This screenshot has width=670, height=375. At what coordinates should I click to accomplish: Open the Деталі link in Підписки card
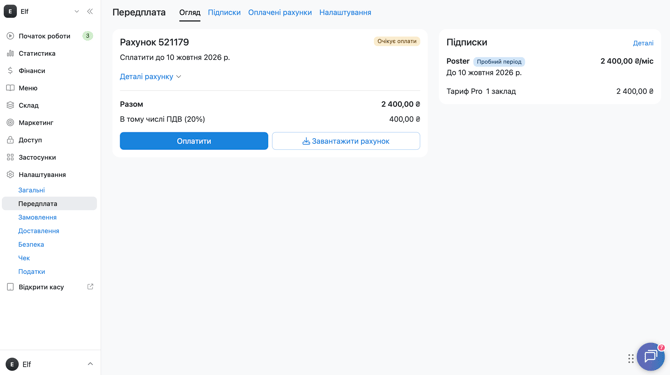643,43
